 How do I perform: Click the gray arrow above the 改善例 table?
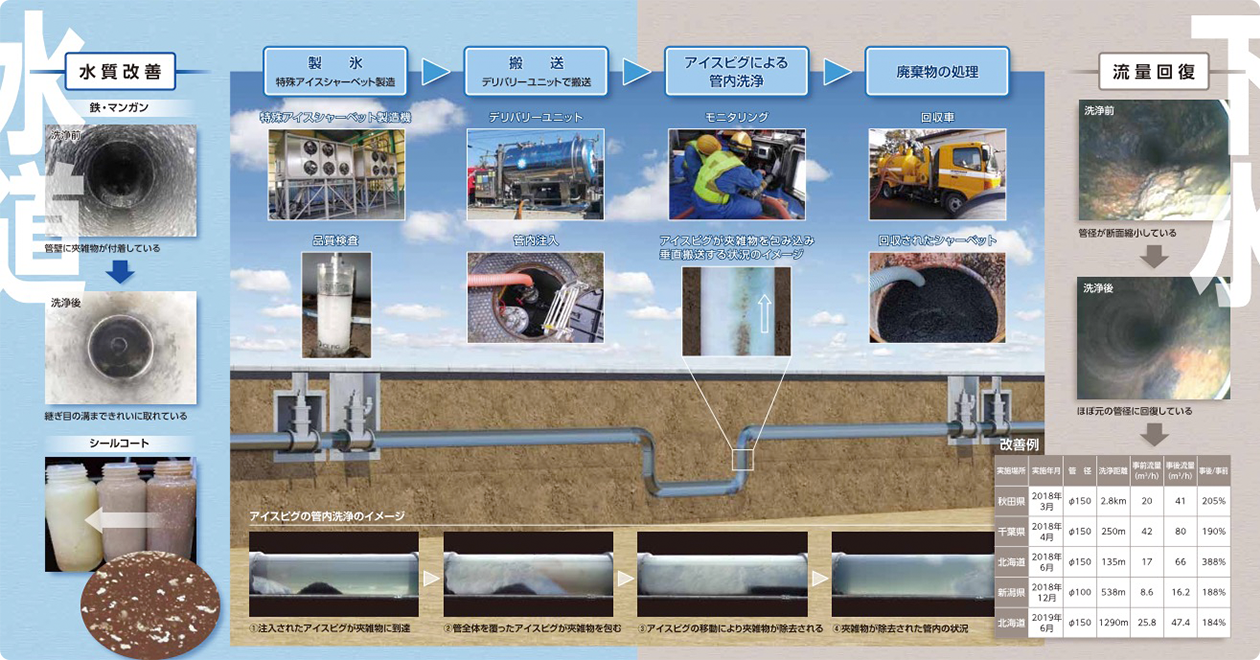1153,434
